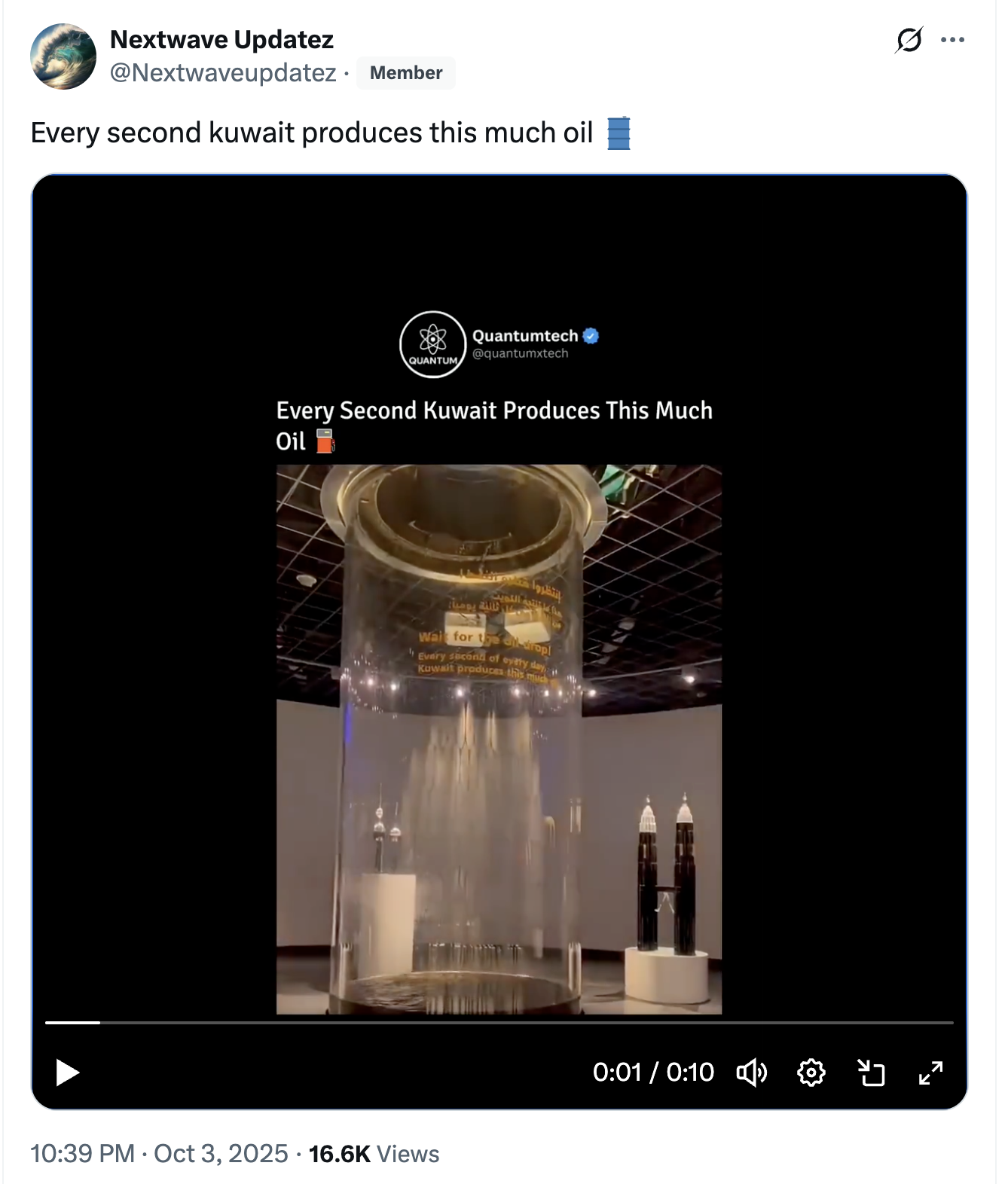Click the Quantumtech verified badge in video

pos(591,336)
